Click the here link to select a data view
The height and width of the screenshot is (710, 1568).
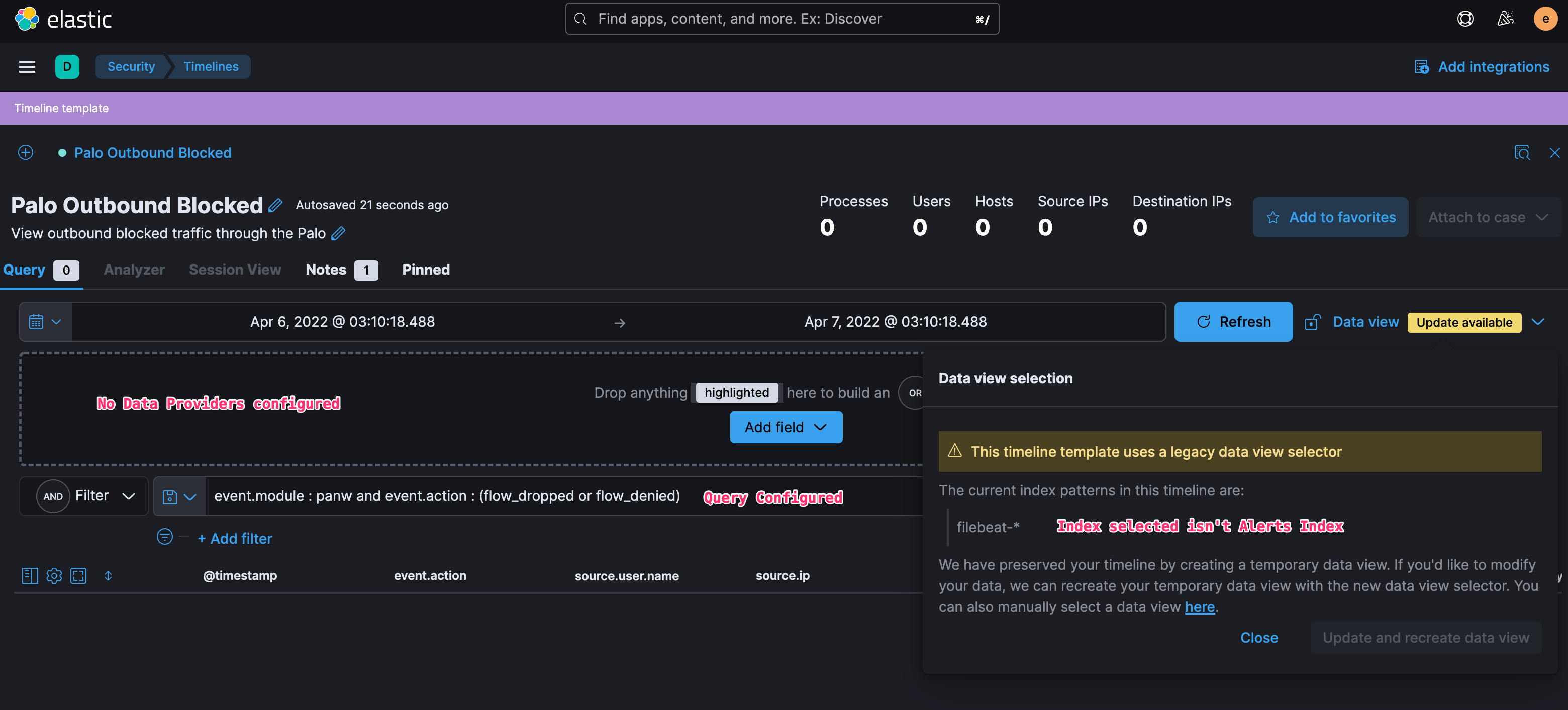click(1200, 606)
